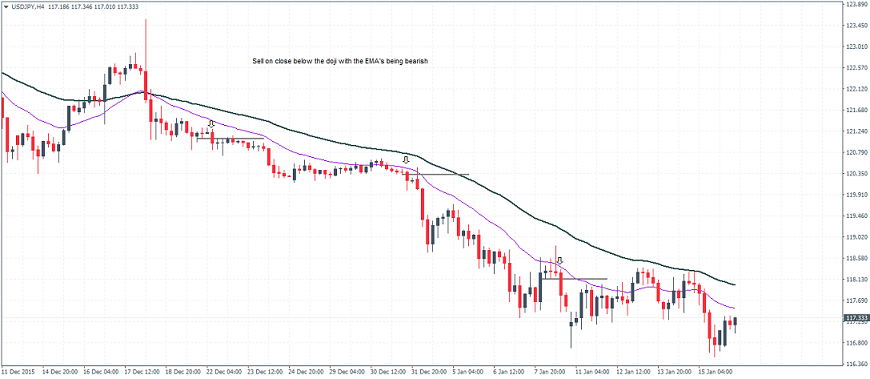Image resolution: width=870 pixels, height=379 pixels.
Task: Click the 120.350 price axis label
Action: coord(858,174)
